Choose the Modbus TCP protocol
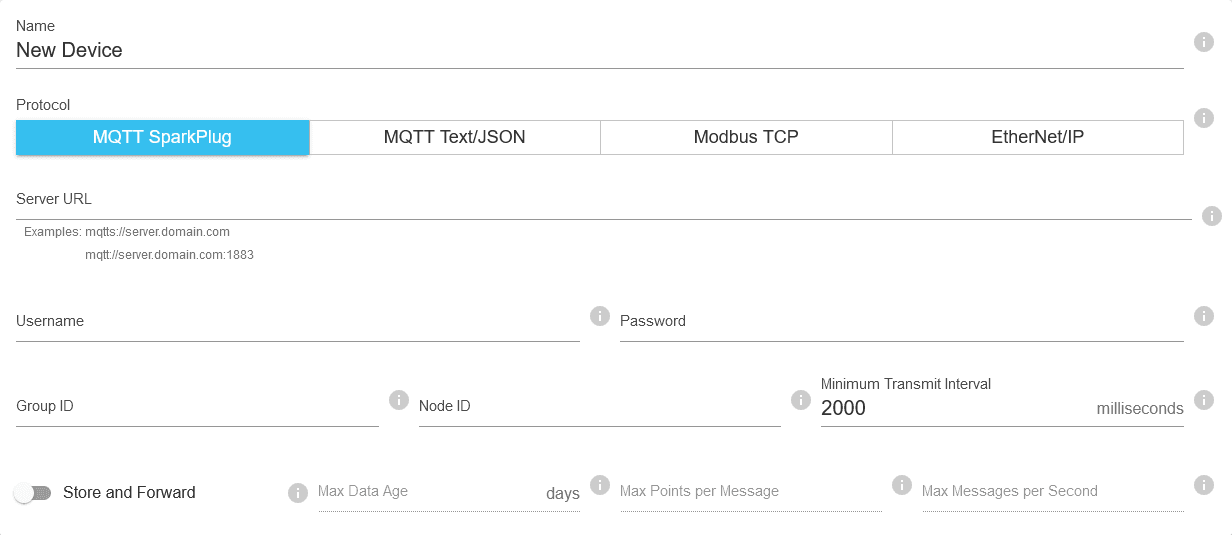 746,138
